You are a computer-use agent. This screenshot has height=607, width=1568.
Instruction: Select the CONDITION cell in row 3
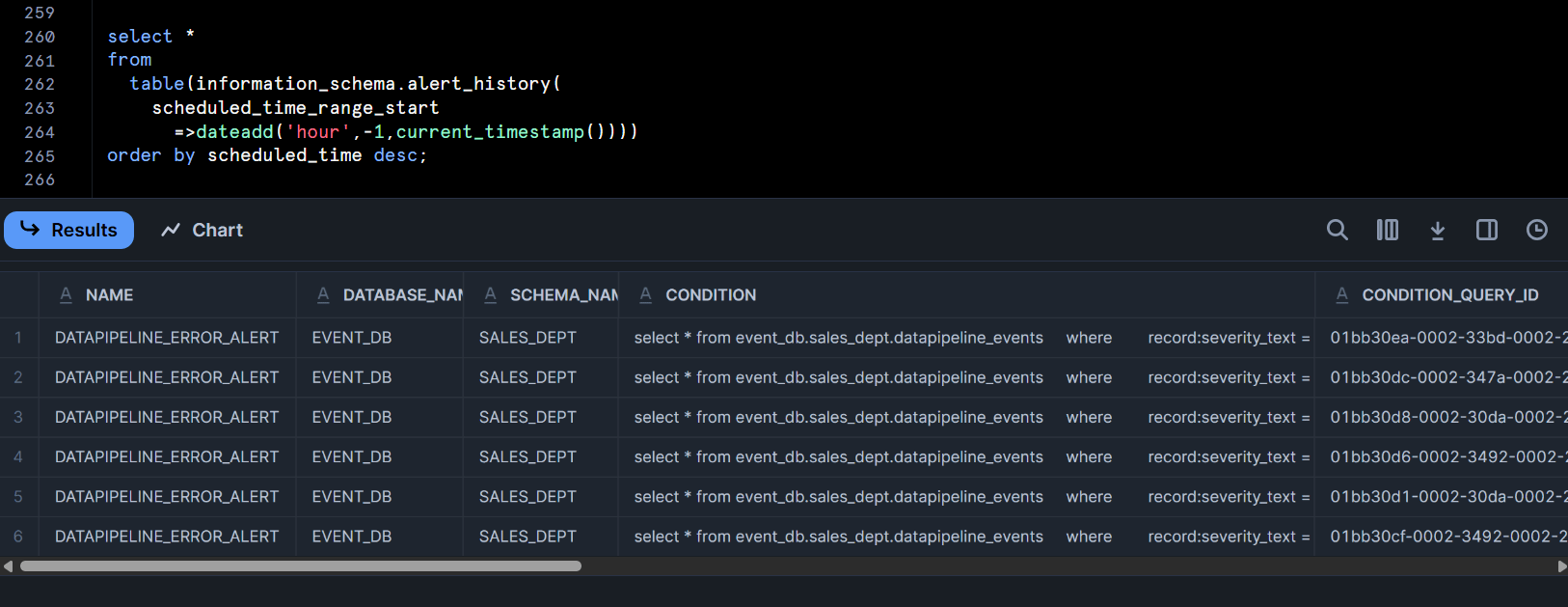tap(966, 417)
